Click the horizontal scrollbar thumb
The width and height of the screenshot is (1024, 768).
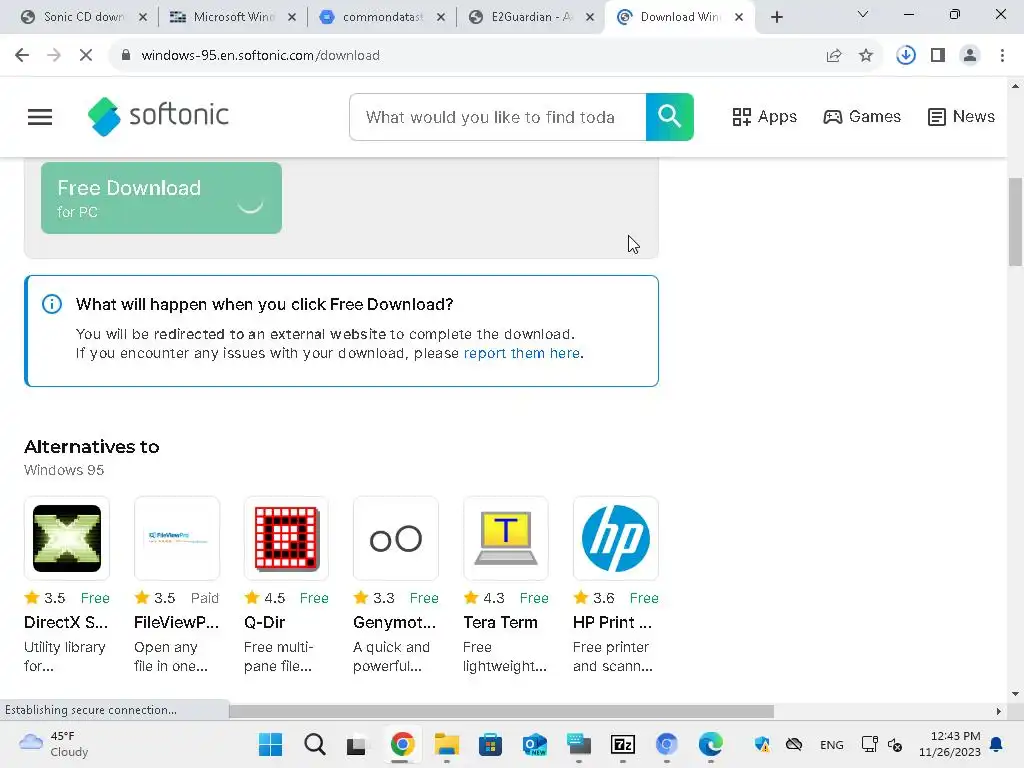pyautogui.click(x=502, y=711)
